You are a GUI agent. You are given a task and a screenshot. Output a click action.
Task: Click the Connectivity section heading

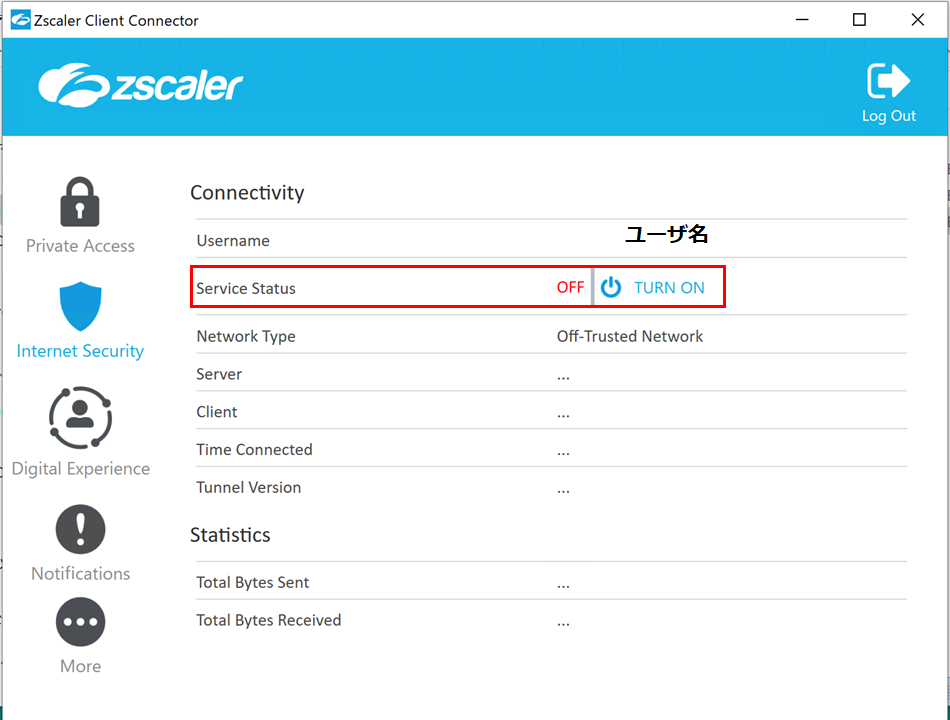pyautogui.click(x=247, y=193)
